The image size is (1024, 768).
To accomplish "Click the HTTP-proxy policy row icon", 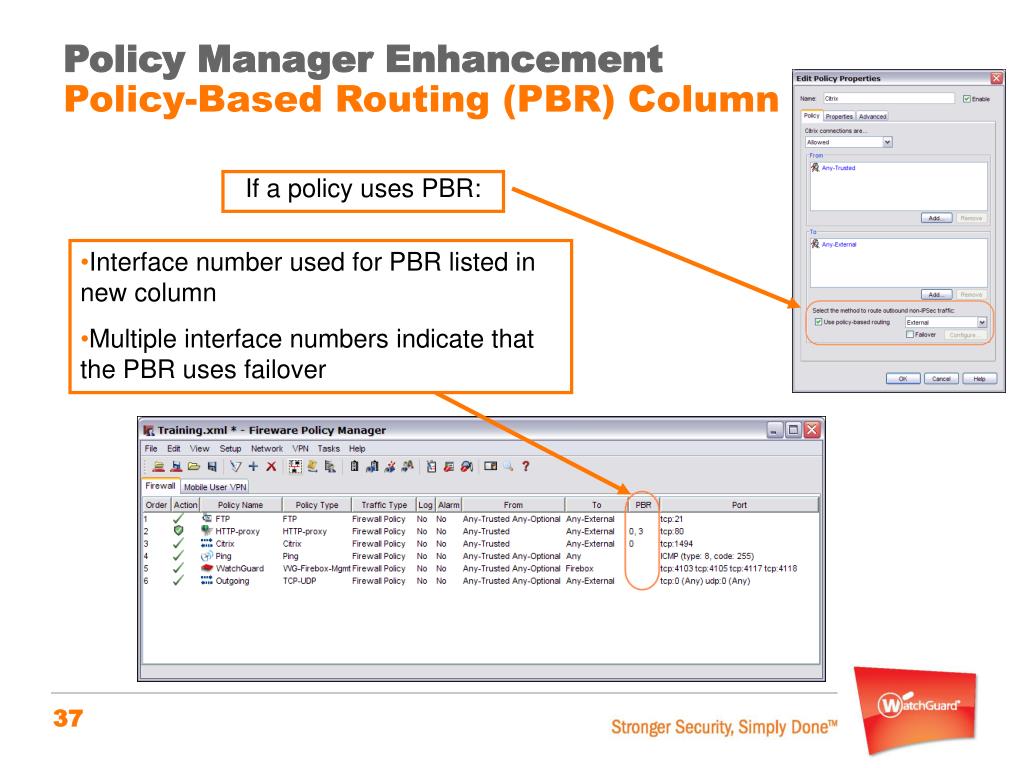I will (207, 531).
